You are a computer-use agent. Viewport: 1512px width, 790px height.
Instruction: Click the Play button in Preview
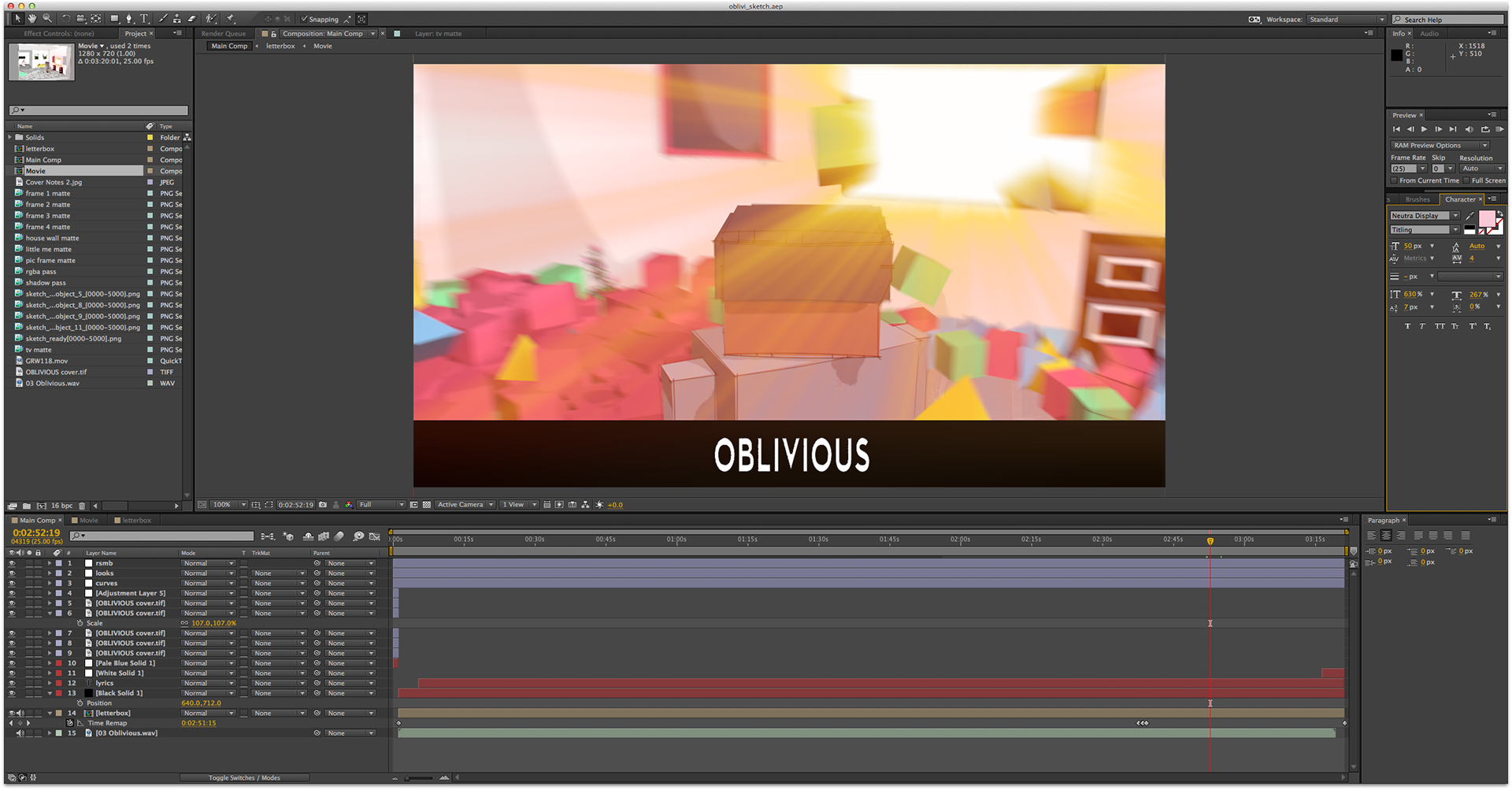tap(1424, 129)
